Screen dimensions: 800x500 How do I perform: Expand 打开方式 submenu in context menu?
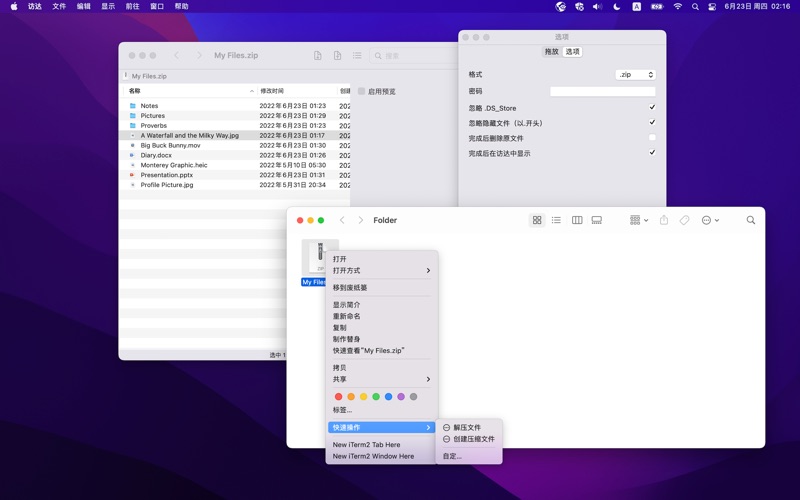(x=382, y=270)
